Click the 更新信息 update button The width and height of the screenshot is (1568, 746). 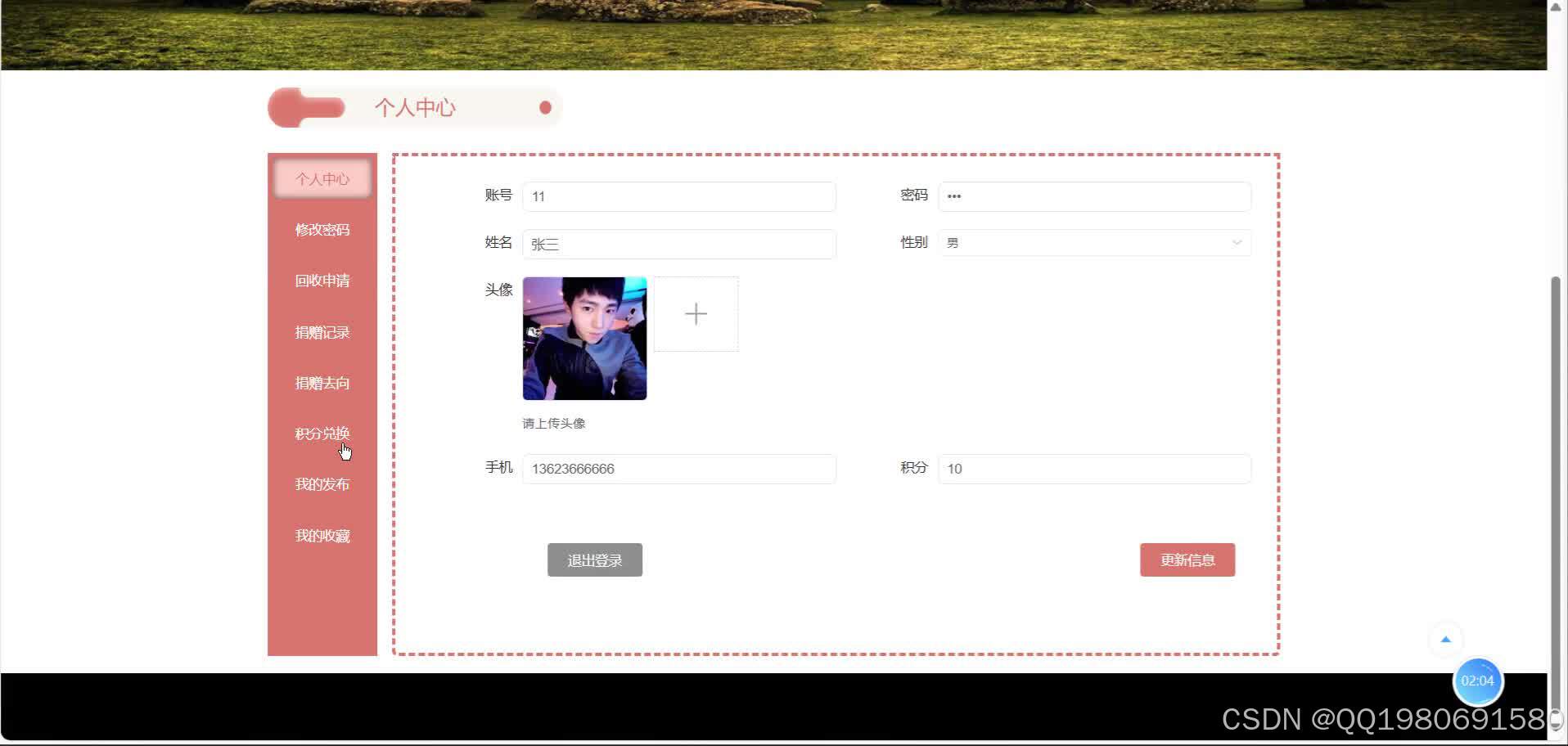1187,560
